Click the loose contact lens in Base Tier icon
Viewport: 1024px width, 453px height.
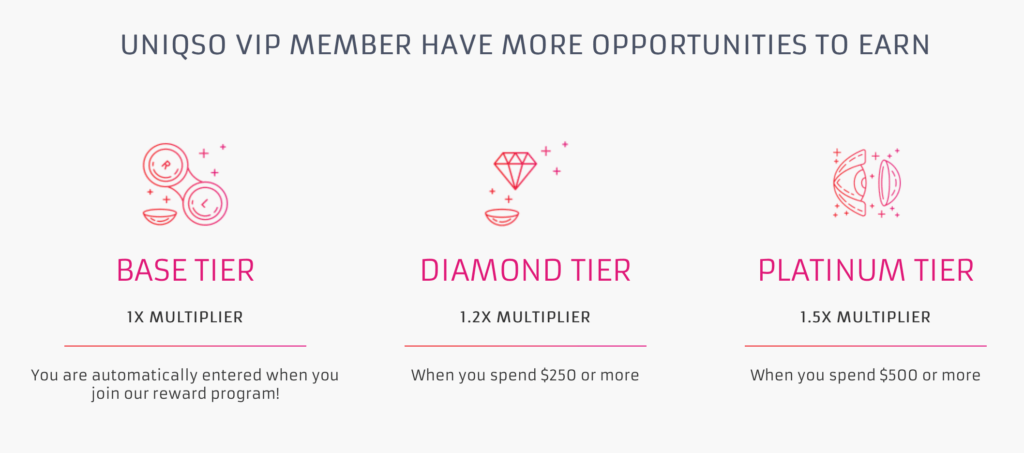tap(161, 217)
